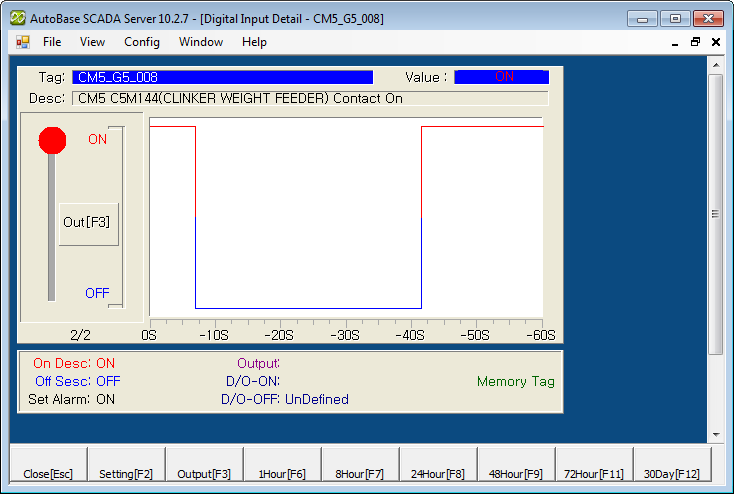734x494 pixels.
Task: Click the vertical scrollbar thumb
Action: [716, 214]
